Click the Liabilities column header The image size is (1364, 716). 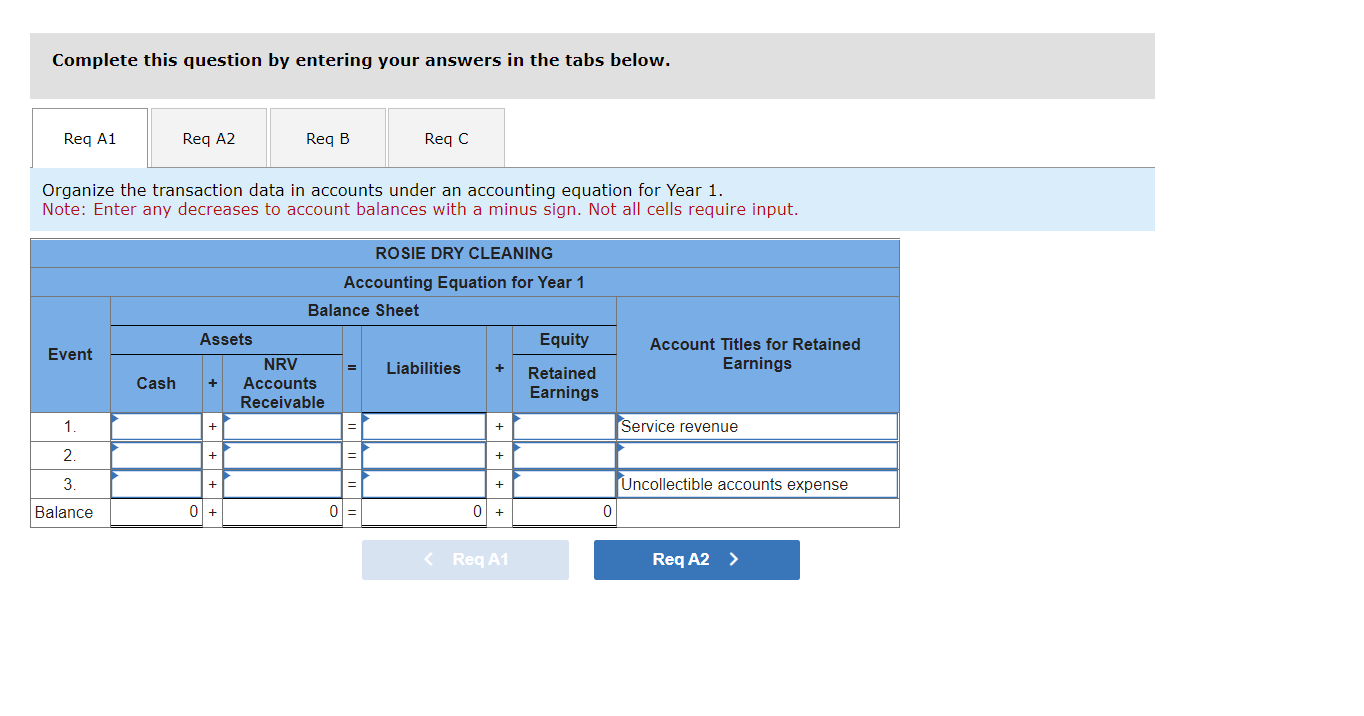tap(424, 369)
